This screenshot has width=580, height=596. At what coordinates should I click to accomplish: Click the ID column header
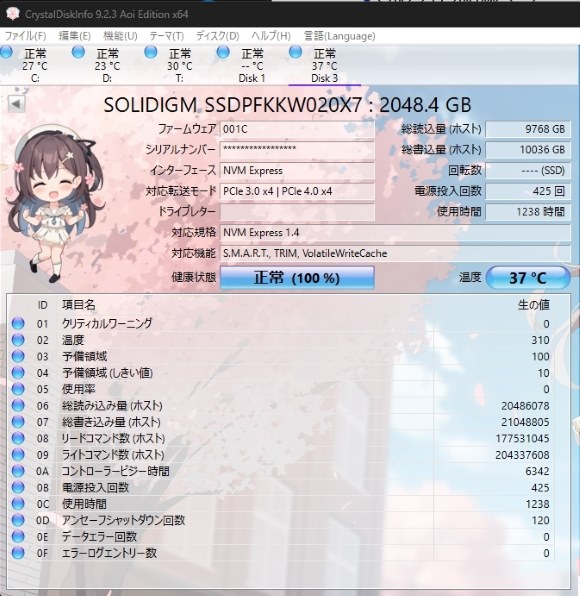pyautogui.click(x=42, y=305)
